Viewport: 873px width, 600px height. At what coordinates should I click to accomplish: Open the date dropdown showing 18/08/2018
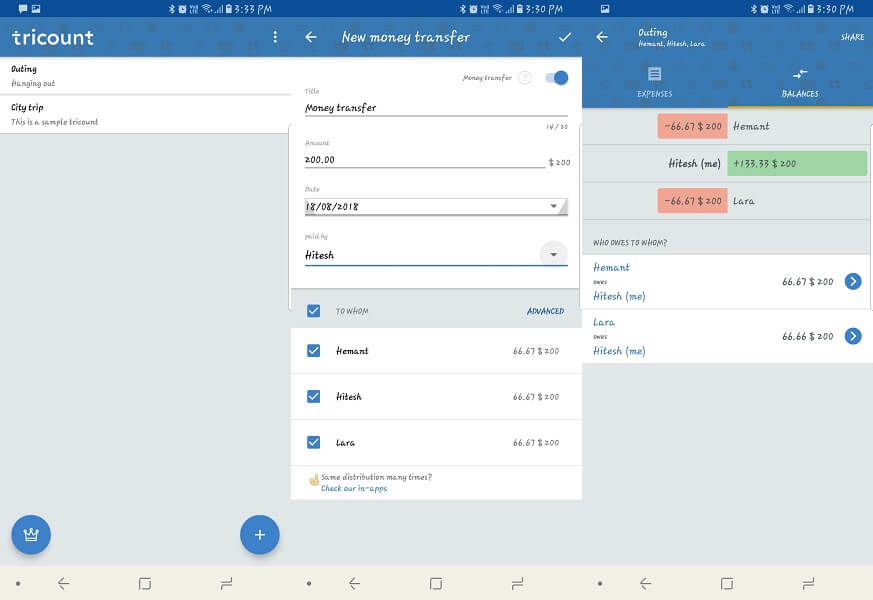pos(436,206)
